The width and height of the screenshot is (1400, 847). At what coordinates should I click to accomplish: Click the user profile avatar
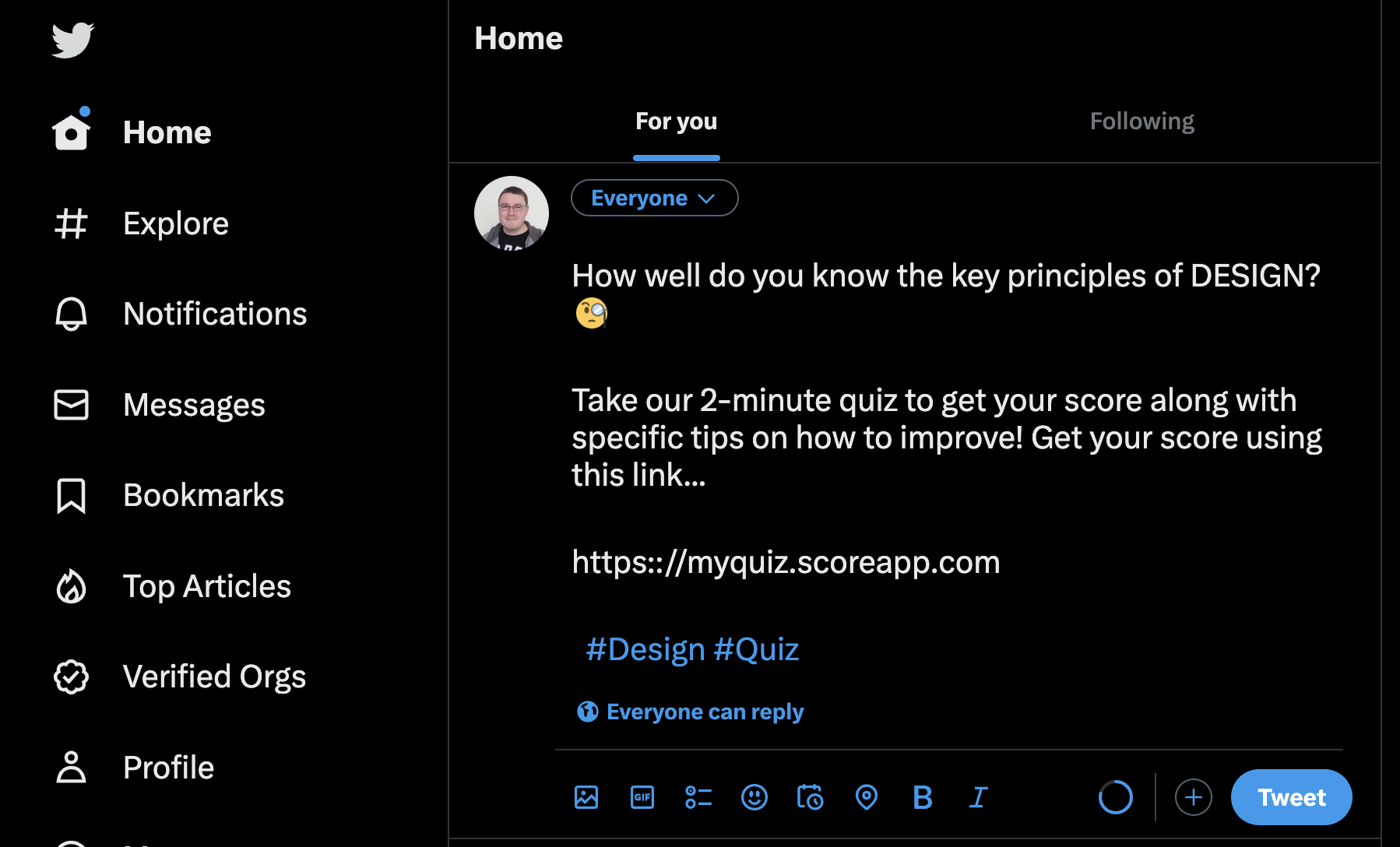(512, 213)
